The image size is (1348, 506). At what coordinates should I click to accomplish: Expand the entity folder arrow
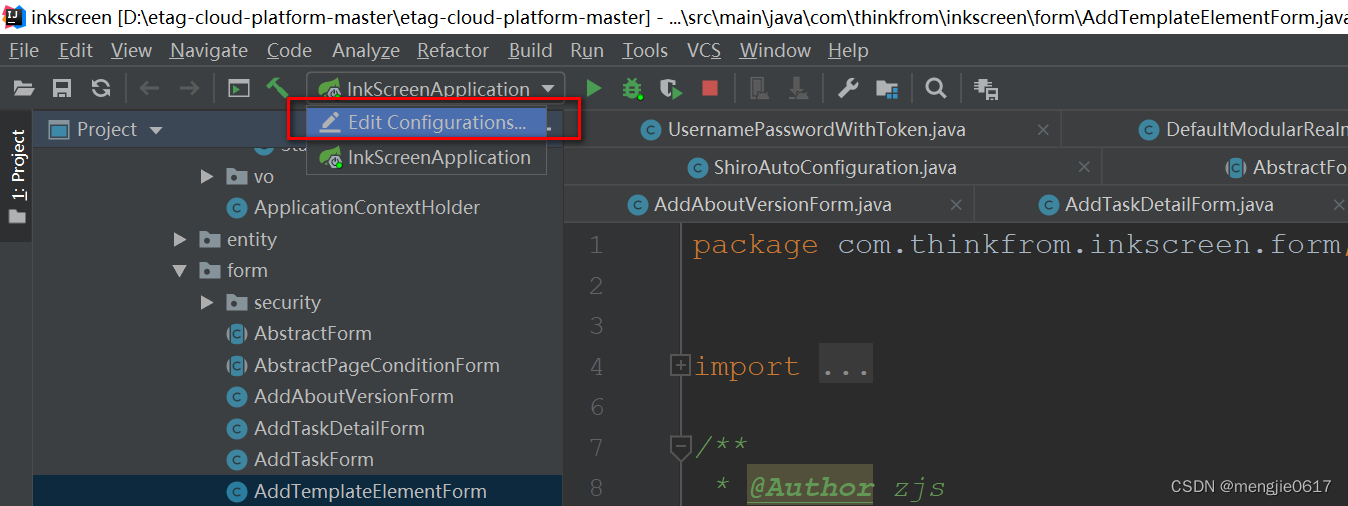click(180, 240)
